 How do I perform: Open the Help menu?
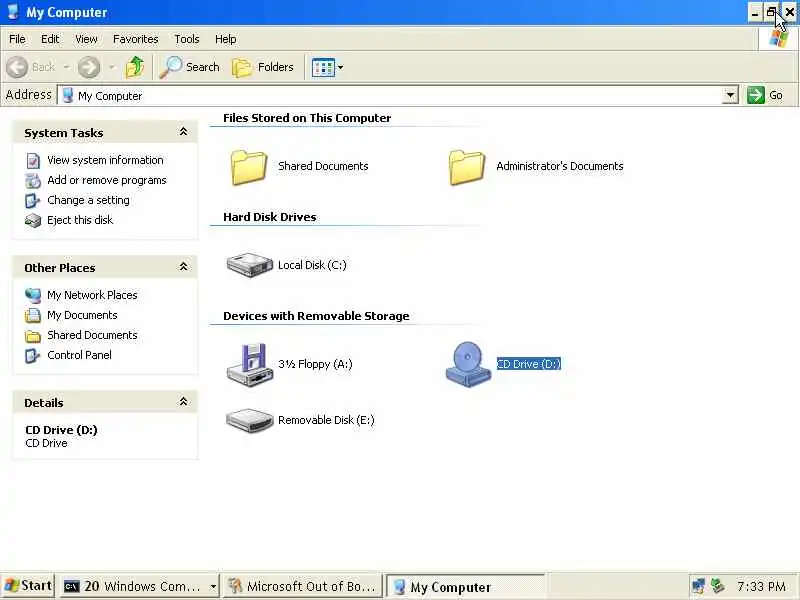(226, 39)
